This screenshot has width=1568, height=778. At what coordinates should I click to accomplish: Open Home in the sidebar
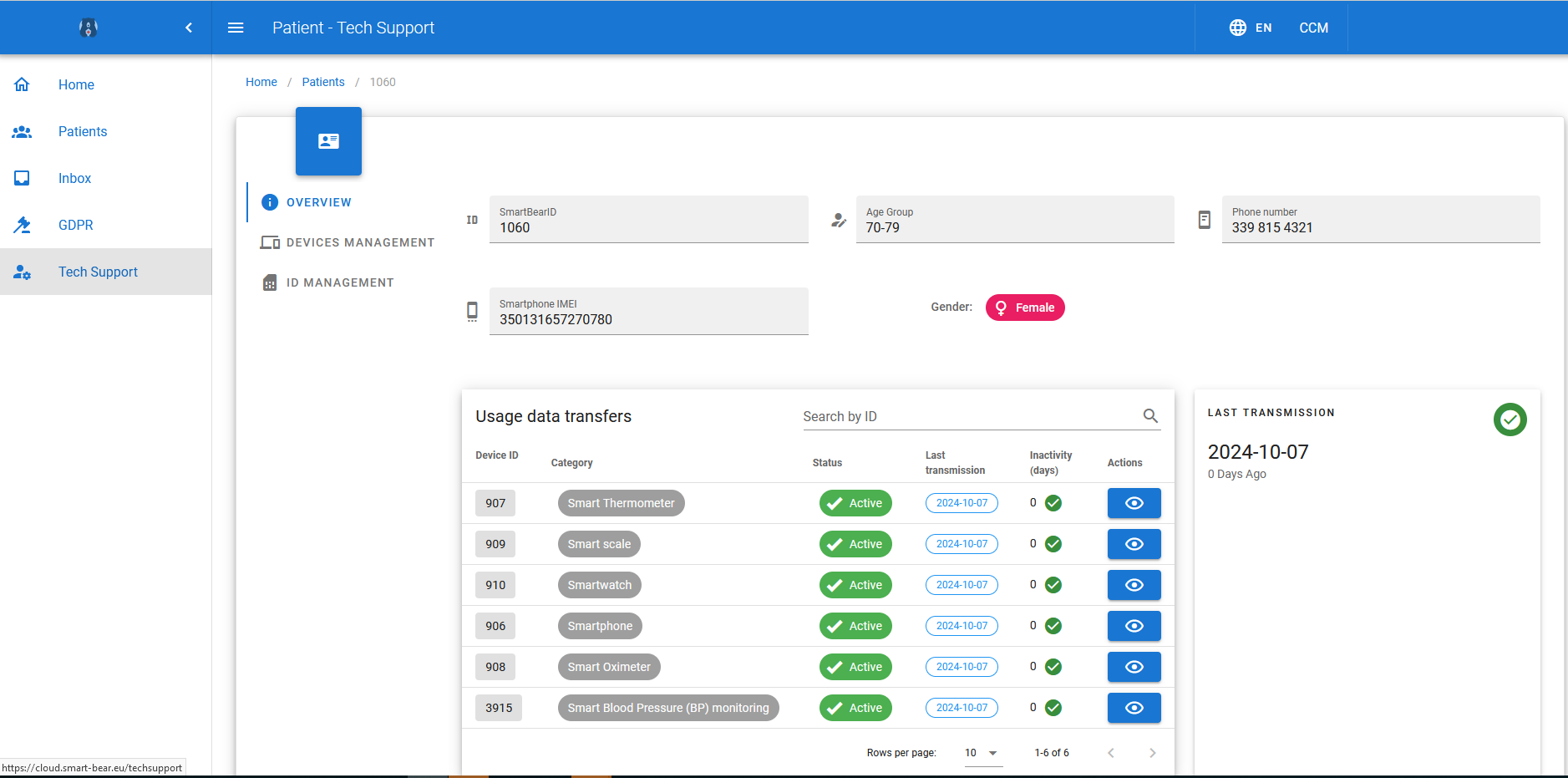(x=105, y=84)
